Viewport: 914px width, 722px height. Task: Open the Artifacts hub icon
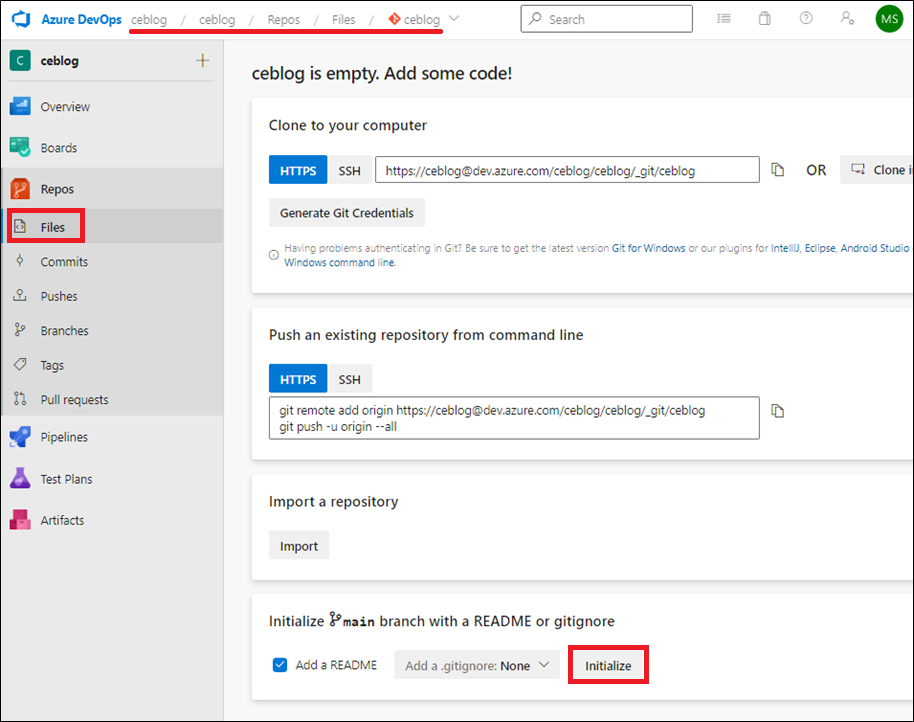click(20, 520)
